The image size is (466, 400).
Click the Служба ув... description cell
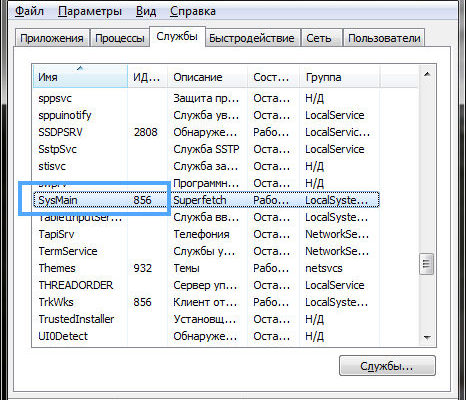(206, 115)
